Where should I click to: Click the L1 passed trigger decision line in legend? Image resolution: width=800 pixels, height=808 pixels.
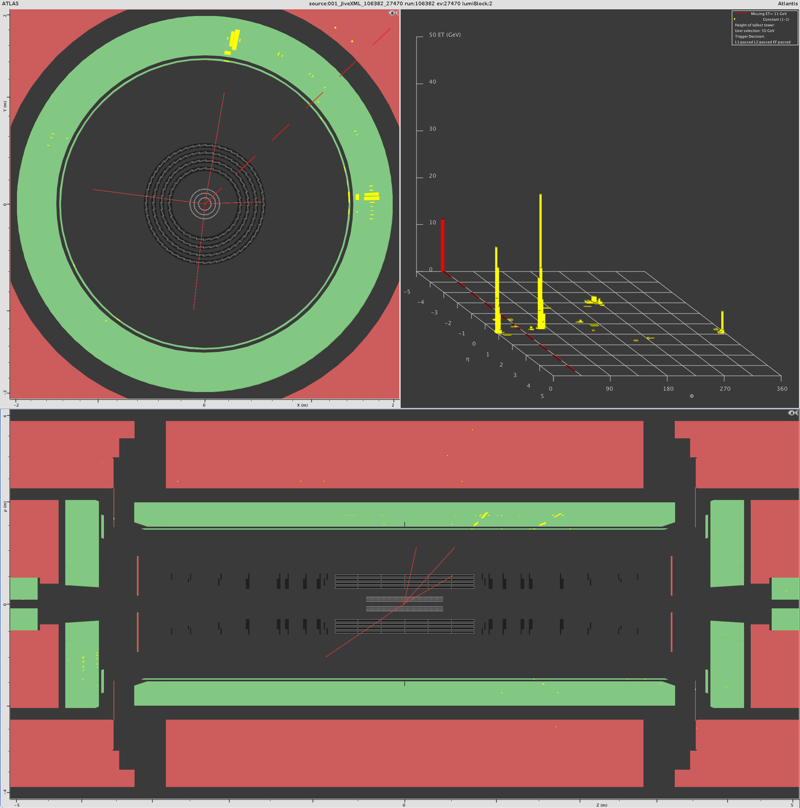click(763, 42)
